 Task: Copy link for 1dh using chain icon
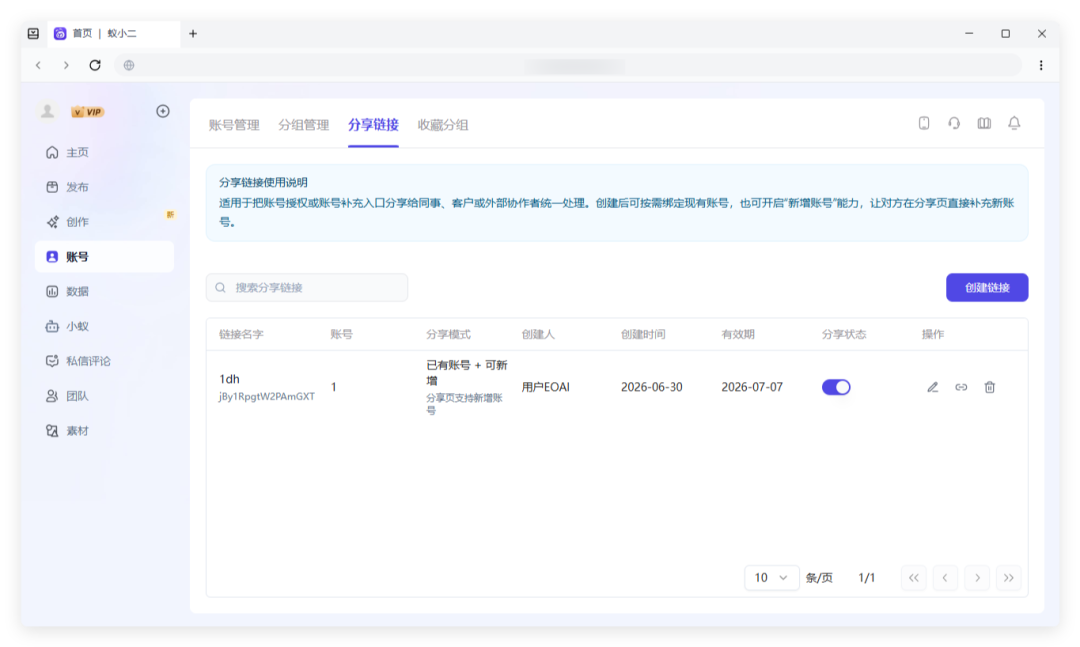tap(961, 387)
